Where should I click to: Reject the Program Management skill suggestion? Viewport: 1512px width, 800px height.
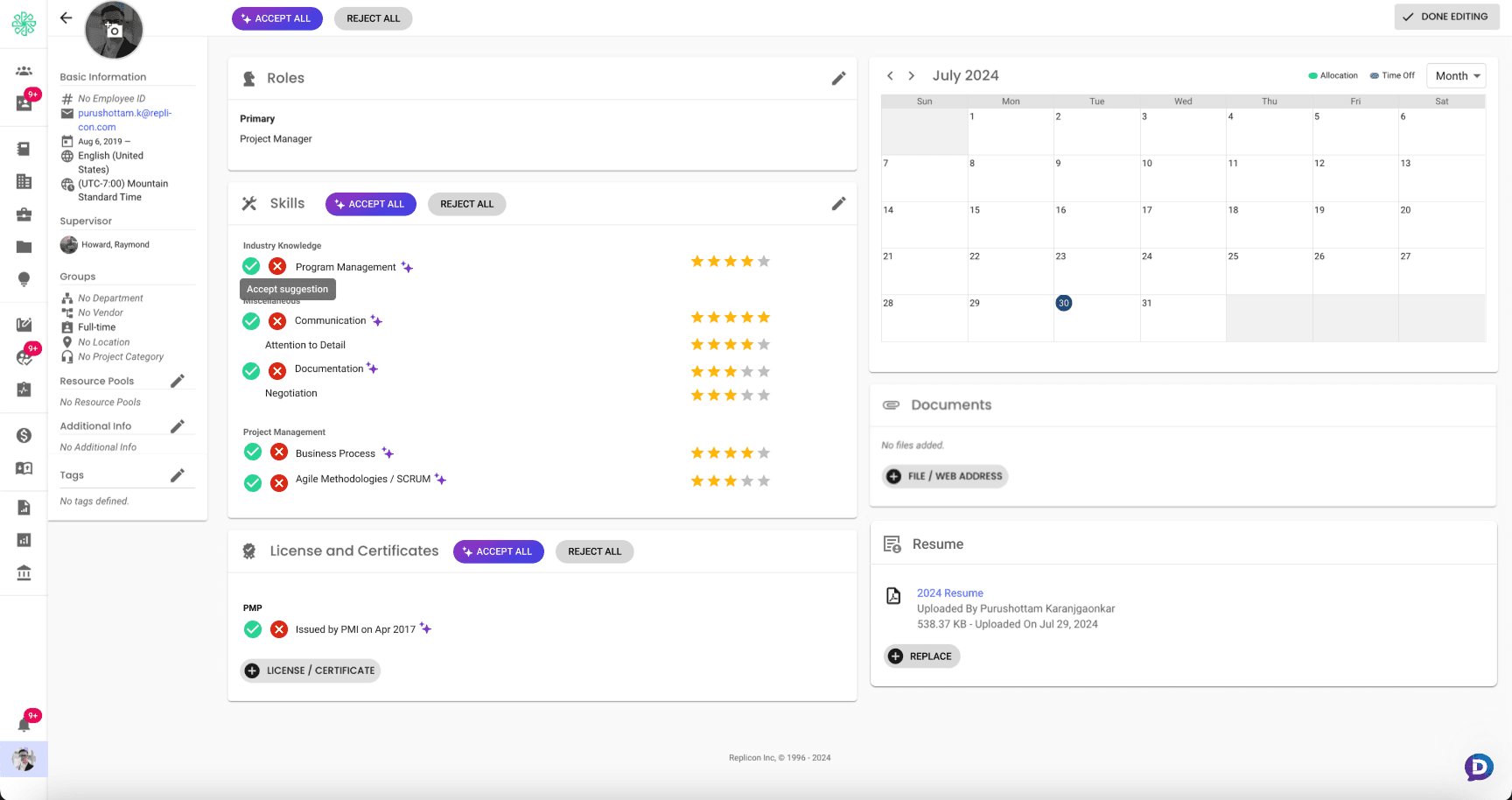click(277, 266)
